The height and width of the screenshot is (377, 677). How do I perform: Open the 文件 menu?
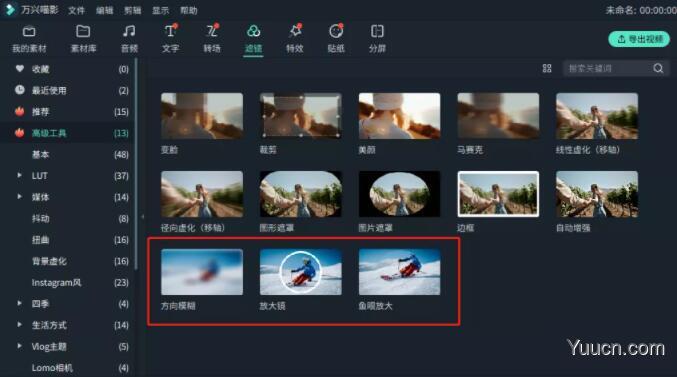(x=76, y=10)
